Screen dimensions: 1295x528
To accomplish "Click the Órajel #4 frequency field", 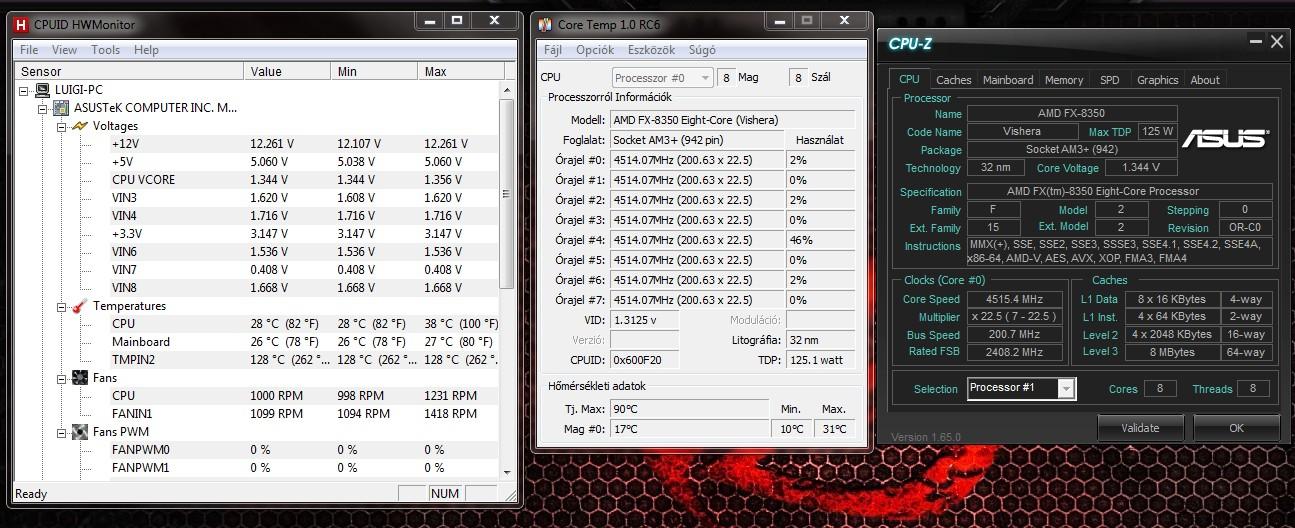I will [x=697, y=240].
